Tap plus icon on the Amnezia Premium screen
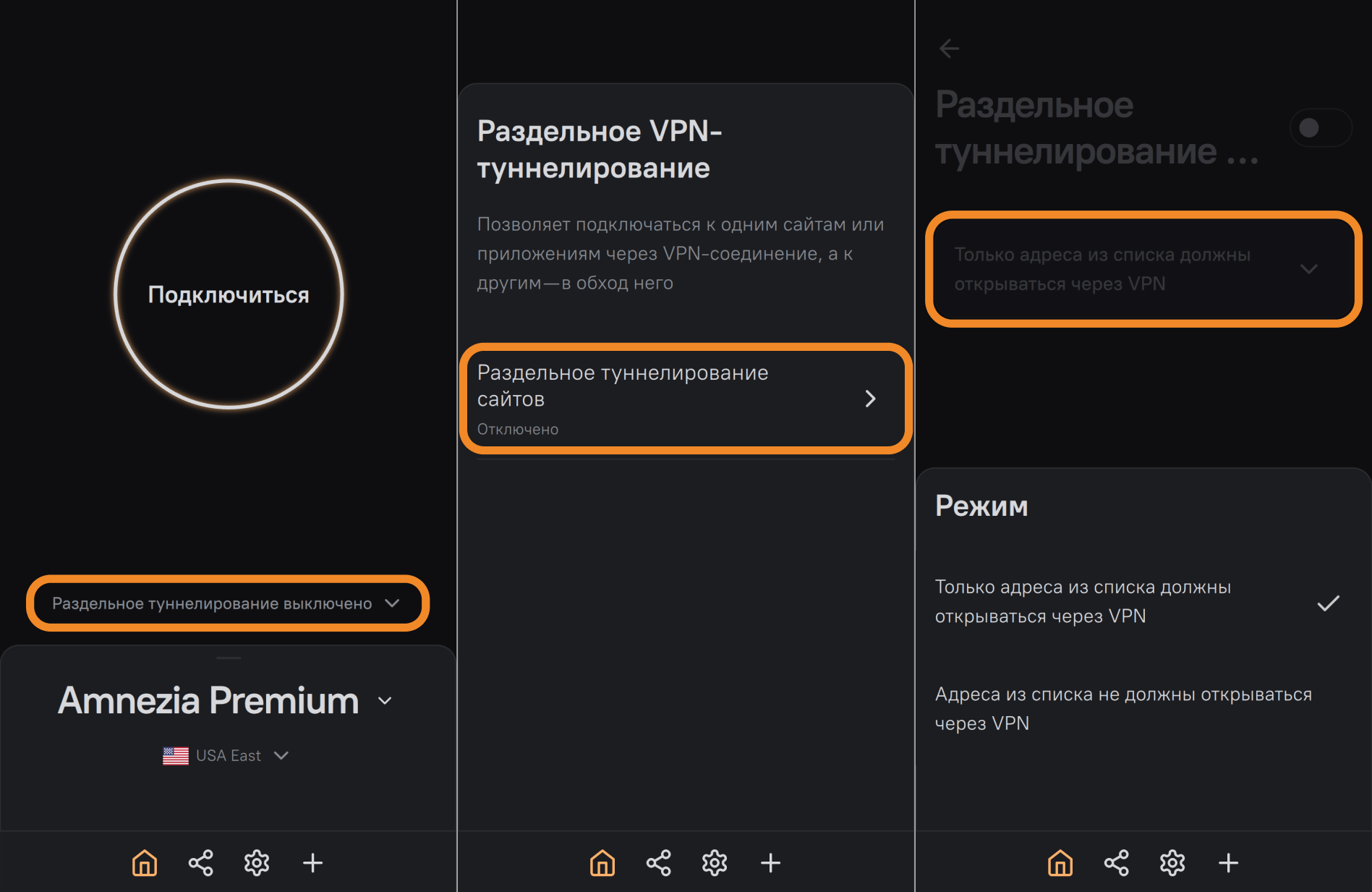 (312, 862)
